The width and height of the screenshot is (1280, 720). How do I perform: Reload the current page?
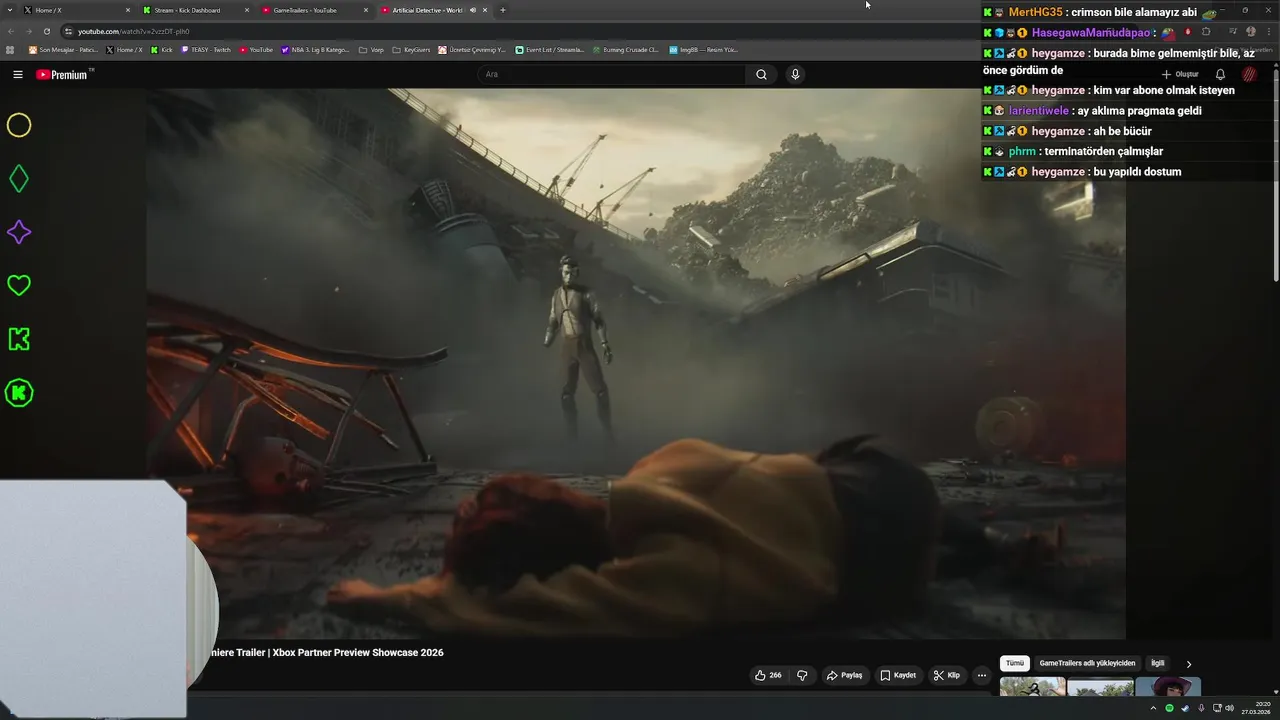pos(46,31)
